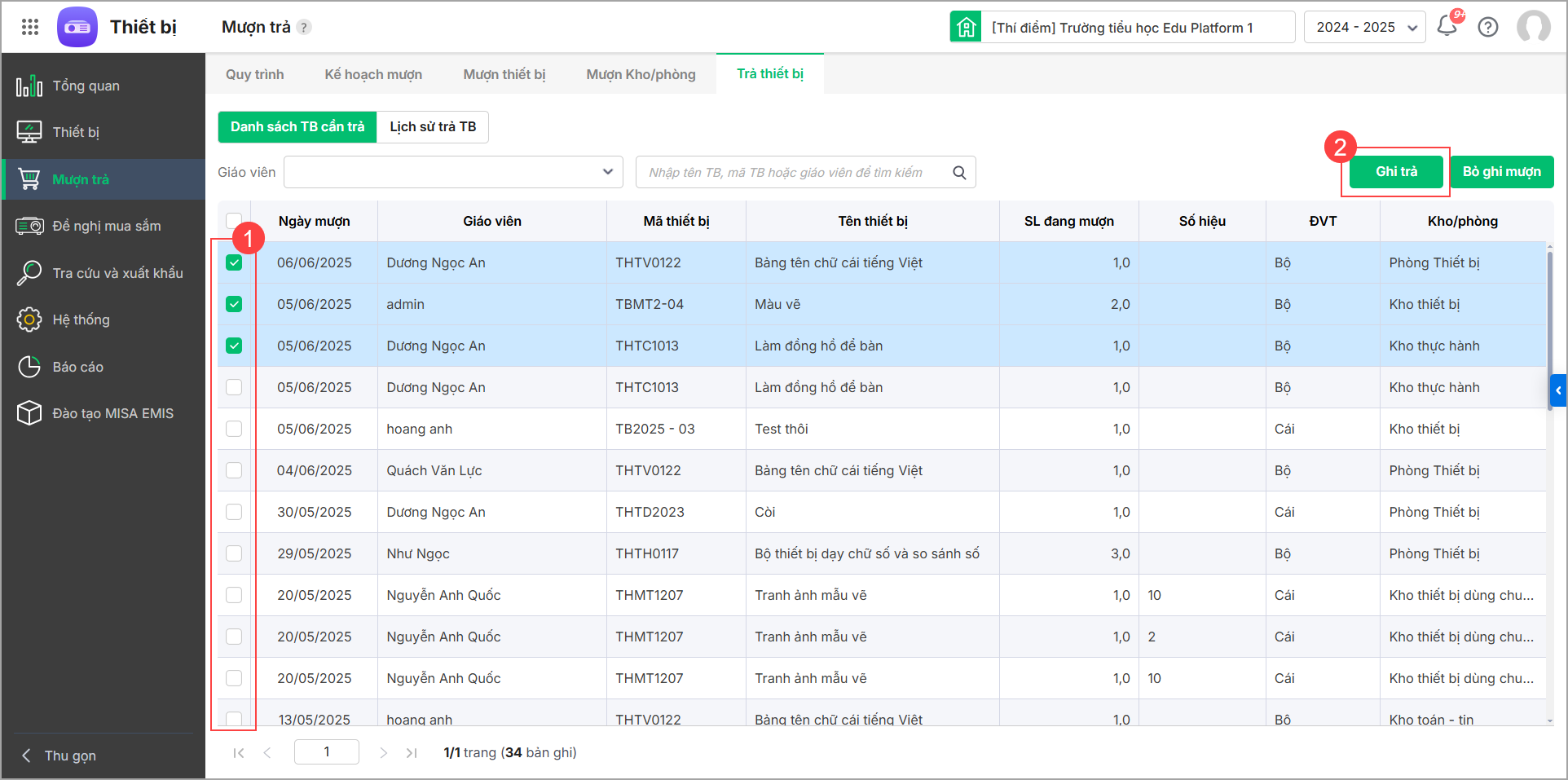Click the Ghi trả button

[1396, 172]
